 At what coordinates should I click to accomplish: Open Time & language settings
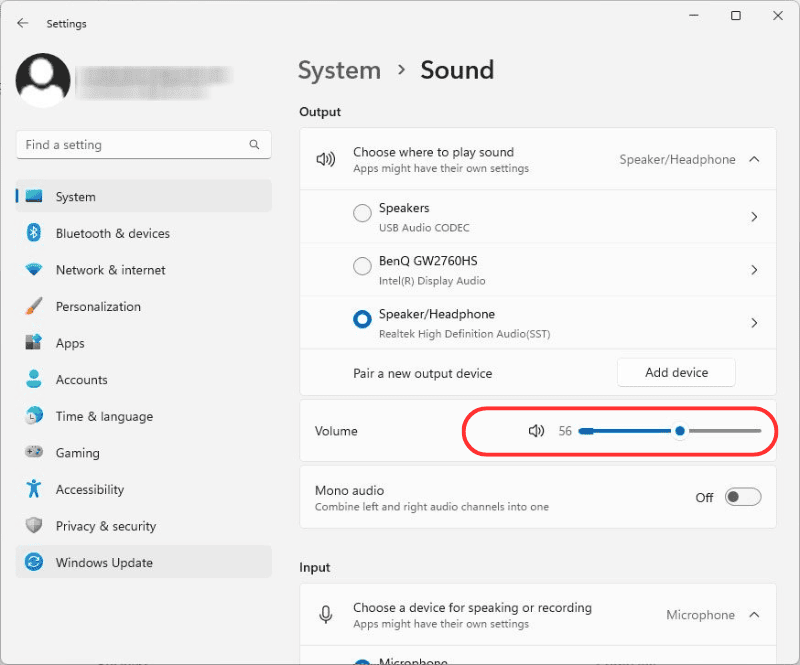point(104,416)
